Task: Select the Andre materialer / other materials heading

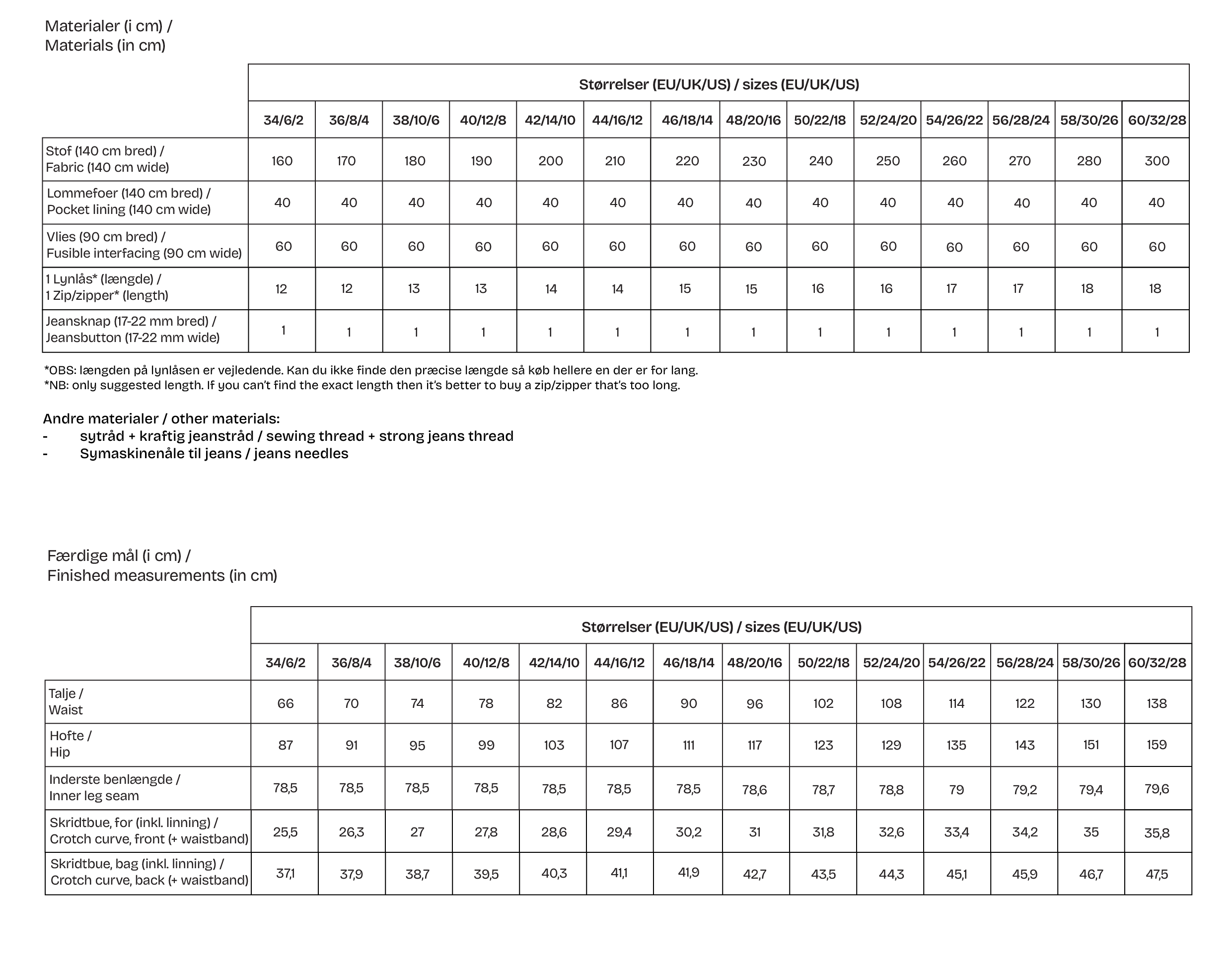Action: [161, 419]
